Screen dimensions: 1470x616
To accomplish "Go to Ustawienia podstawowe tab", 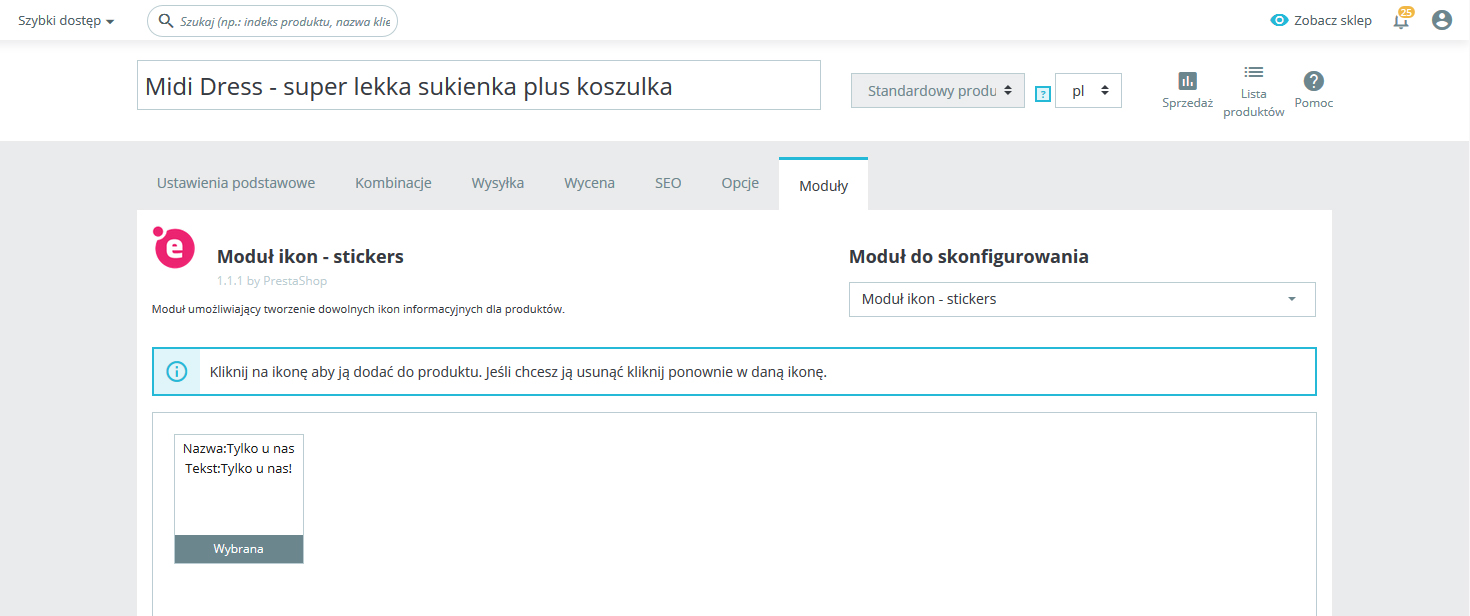I will [x=236, y=183].
